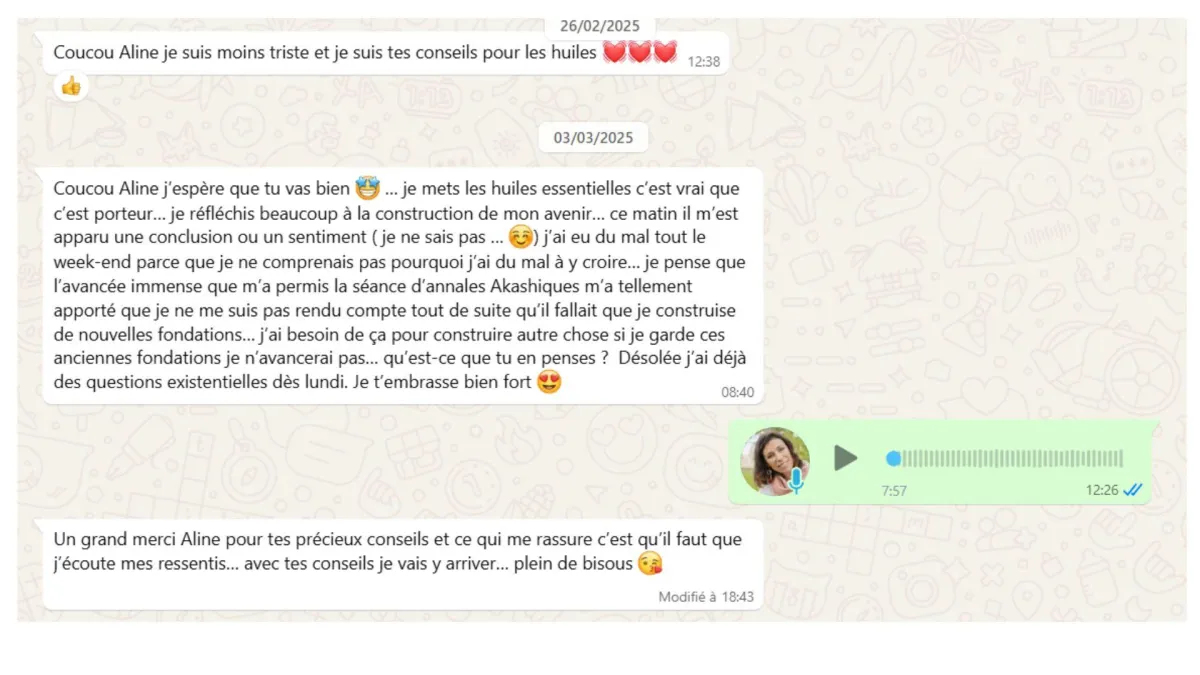
Task: Select the "Coucou Aline je suis moins triste" message
Action: point(386,53)
